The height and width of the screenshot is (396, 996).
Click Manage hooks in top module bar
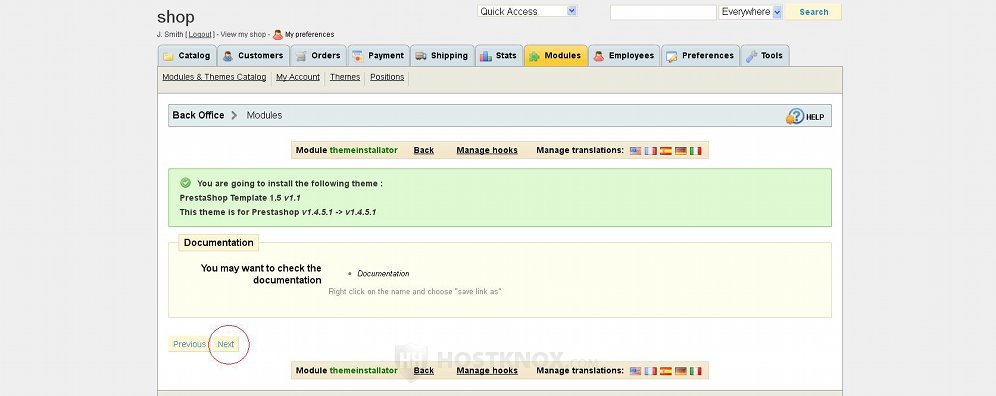[x=487, y=151]
